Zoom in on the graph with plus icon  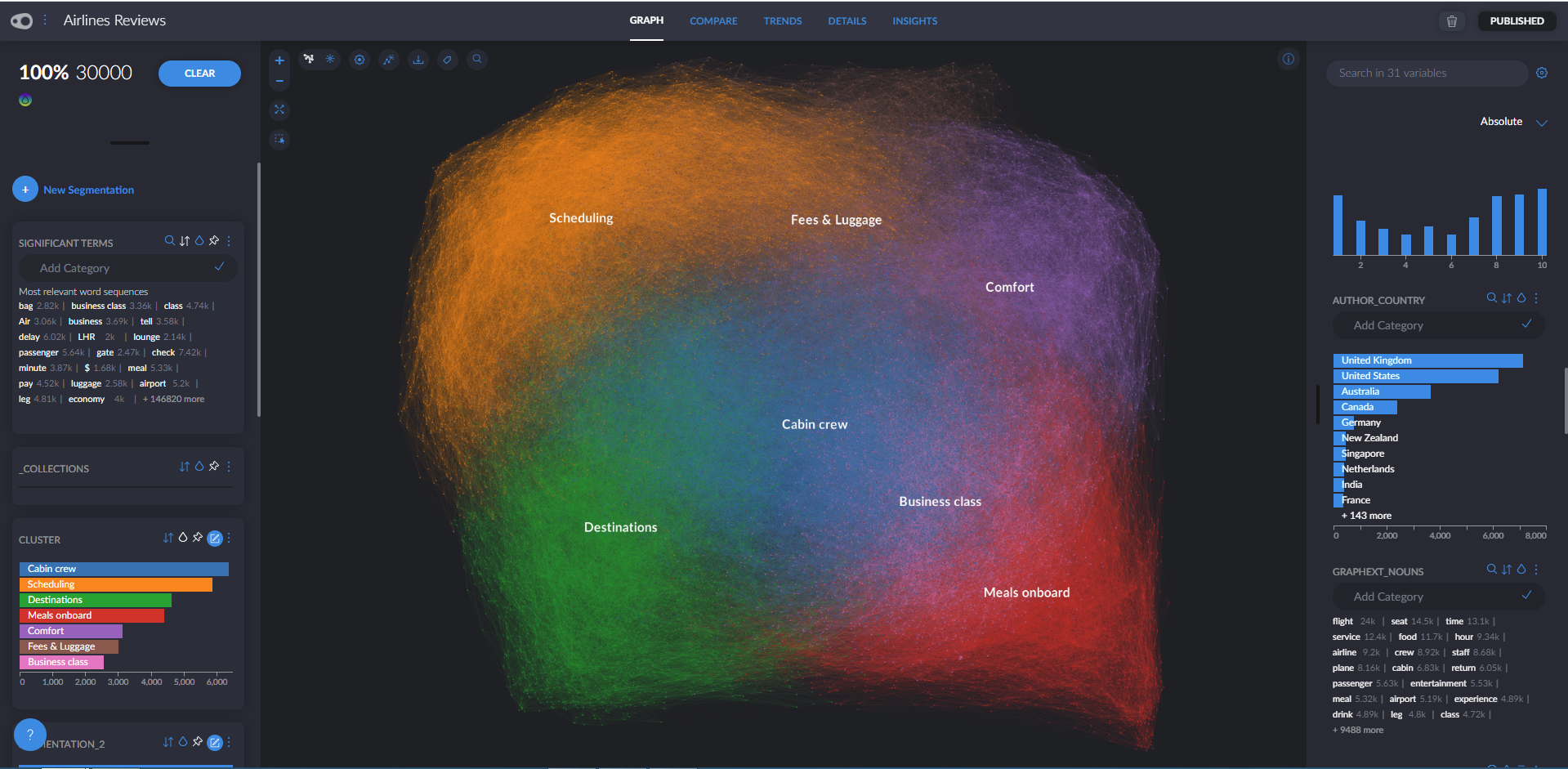pos(279,60)
